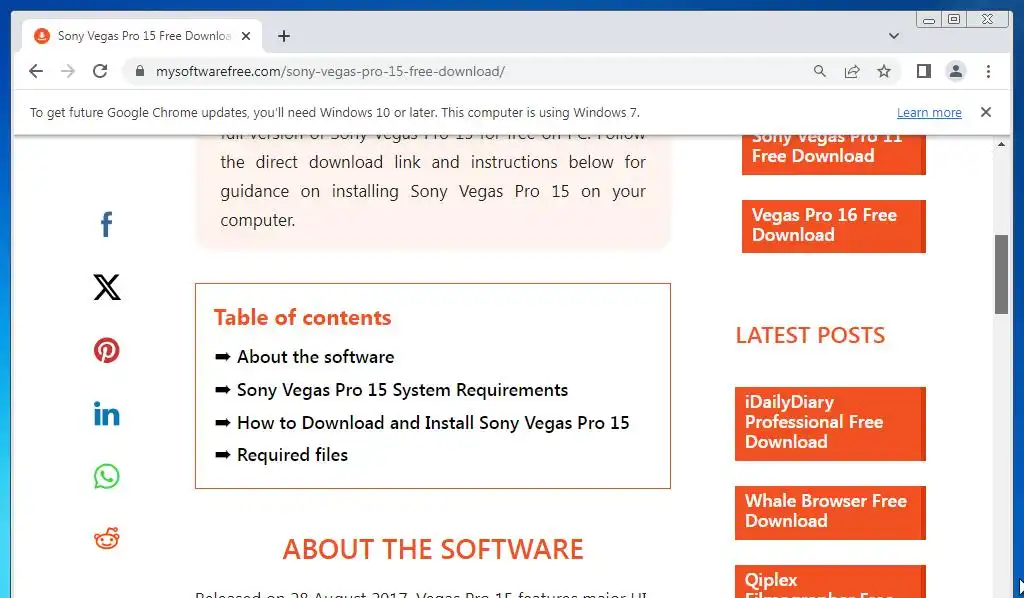Share page via X (Twitter) icon

[x=106, y=287]
